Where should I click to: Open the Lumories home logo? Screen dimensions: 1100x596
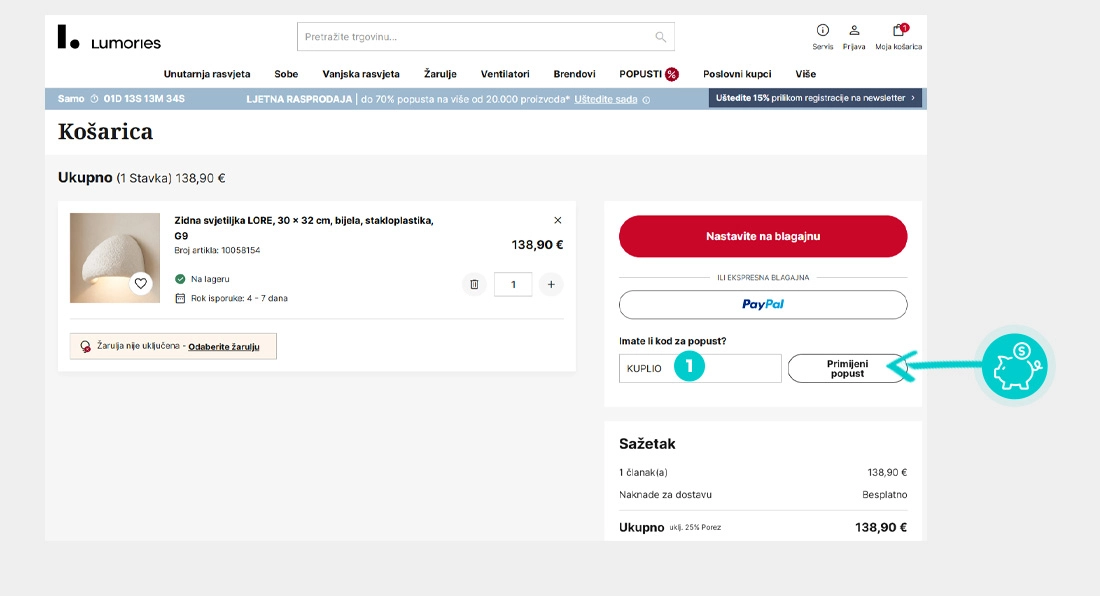point(109,37)
